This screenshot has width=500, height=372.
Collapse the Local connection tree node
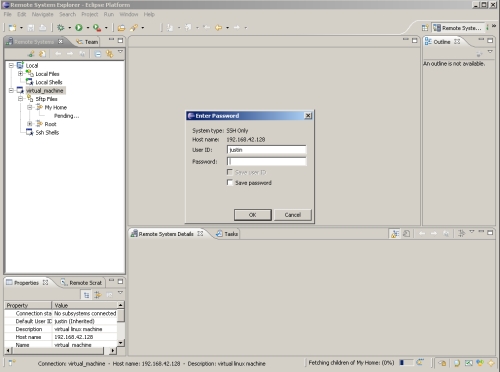tap(11, 65)
